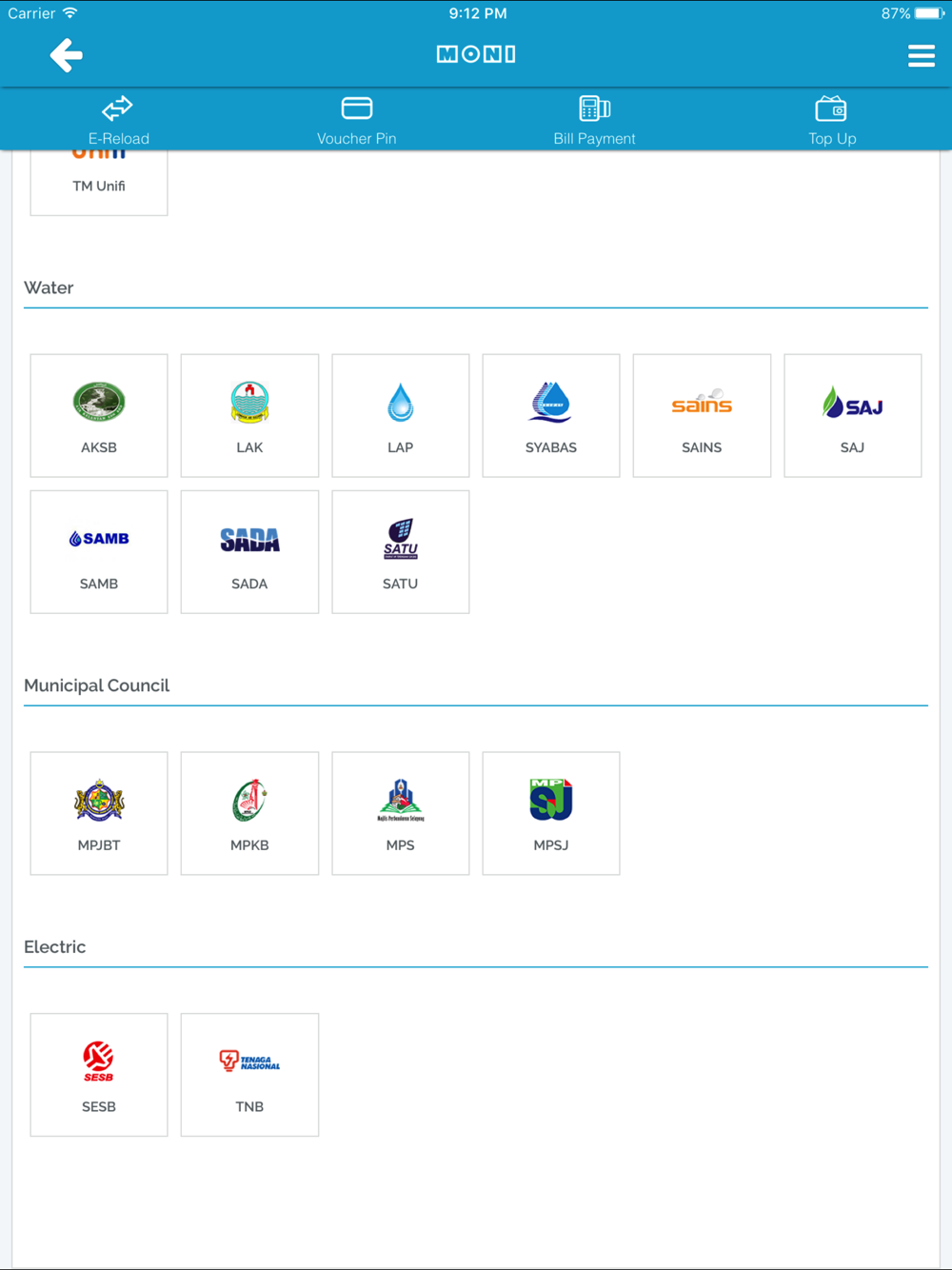Click the Municipal Council section heading
This screenshot has width=952, height=1270.
pos(96,685)
